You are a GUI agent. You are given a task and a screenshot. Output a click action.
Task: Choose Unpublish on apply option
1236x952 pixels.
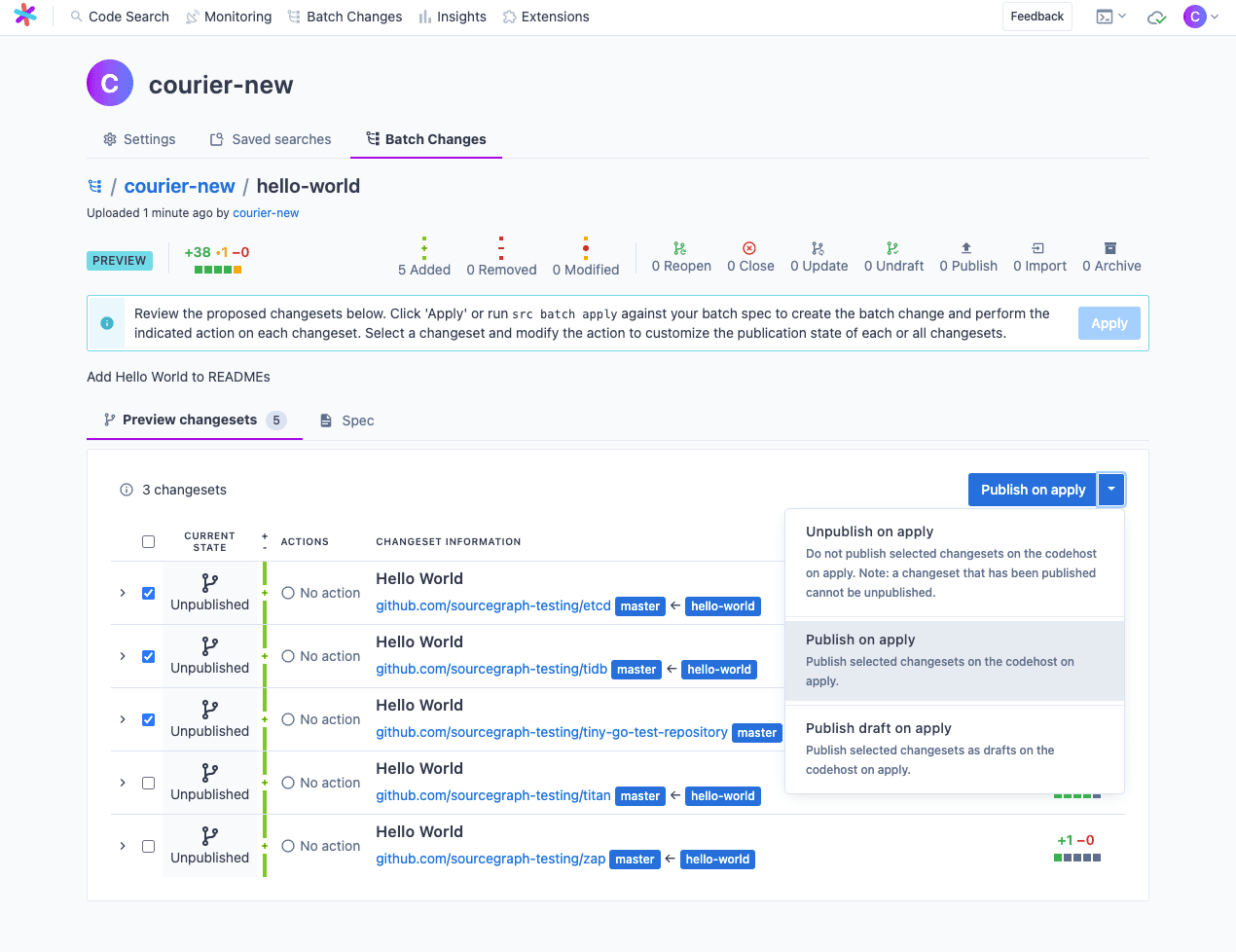tap(955, 562)
